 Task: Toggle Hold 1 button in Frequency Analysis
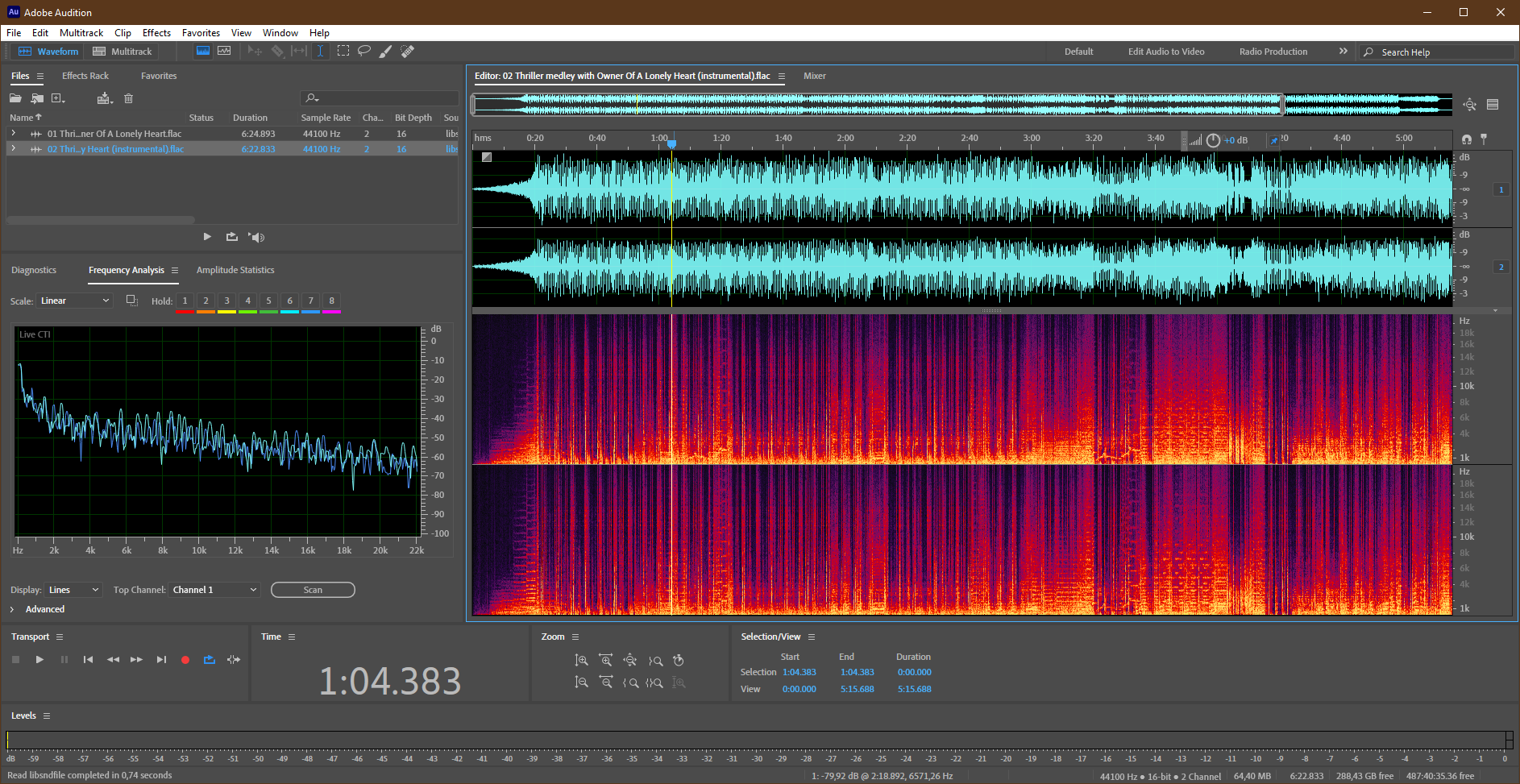(185, 301)
